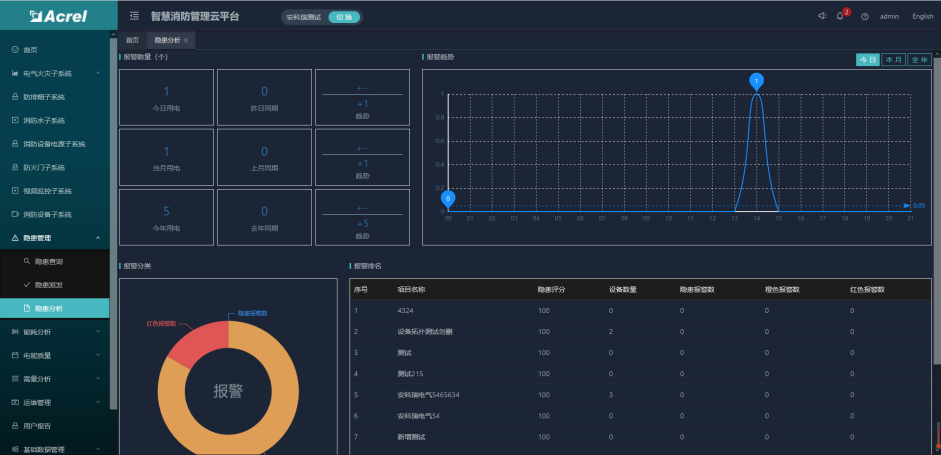Open 隐患派发 in the sidebar
Viewport: 941px width, 455px height.
[x=50, y=285]
